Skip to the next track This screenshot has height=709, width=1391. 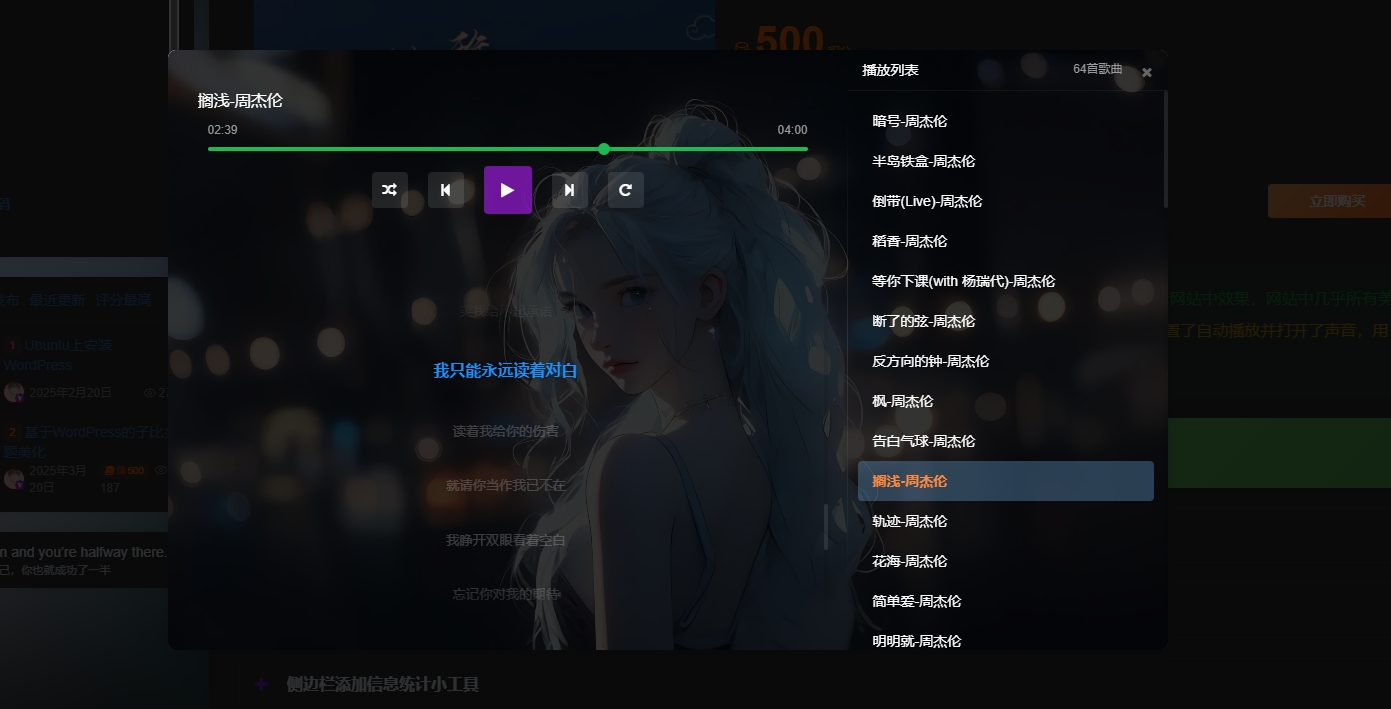coord(569,190)
